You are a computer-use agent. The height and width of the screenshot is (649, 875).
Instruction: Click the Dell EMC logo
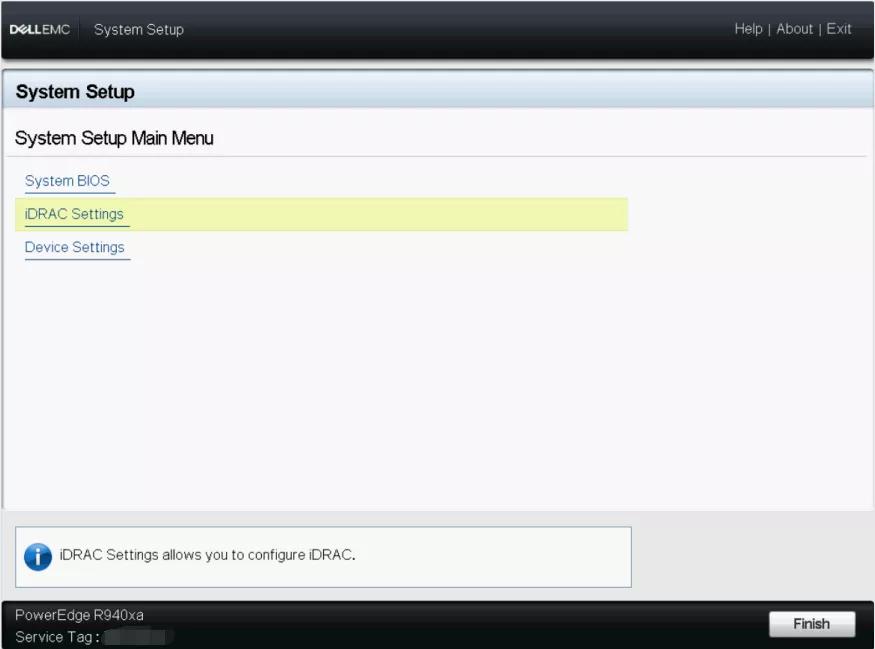click(x=40, y=30)
